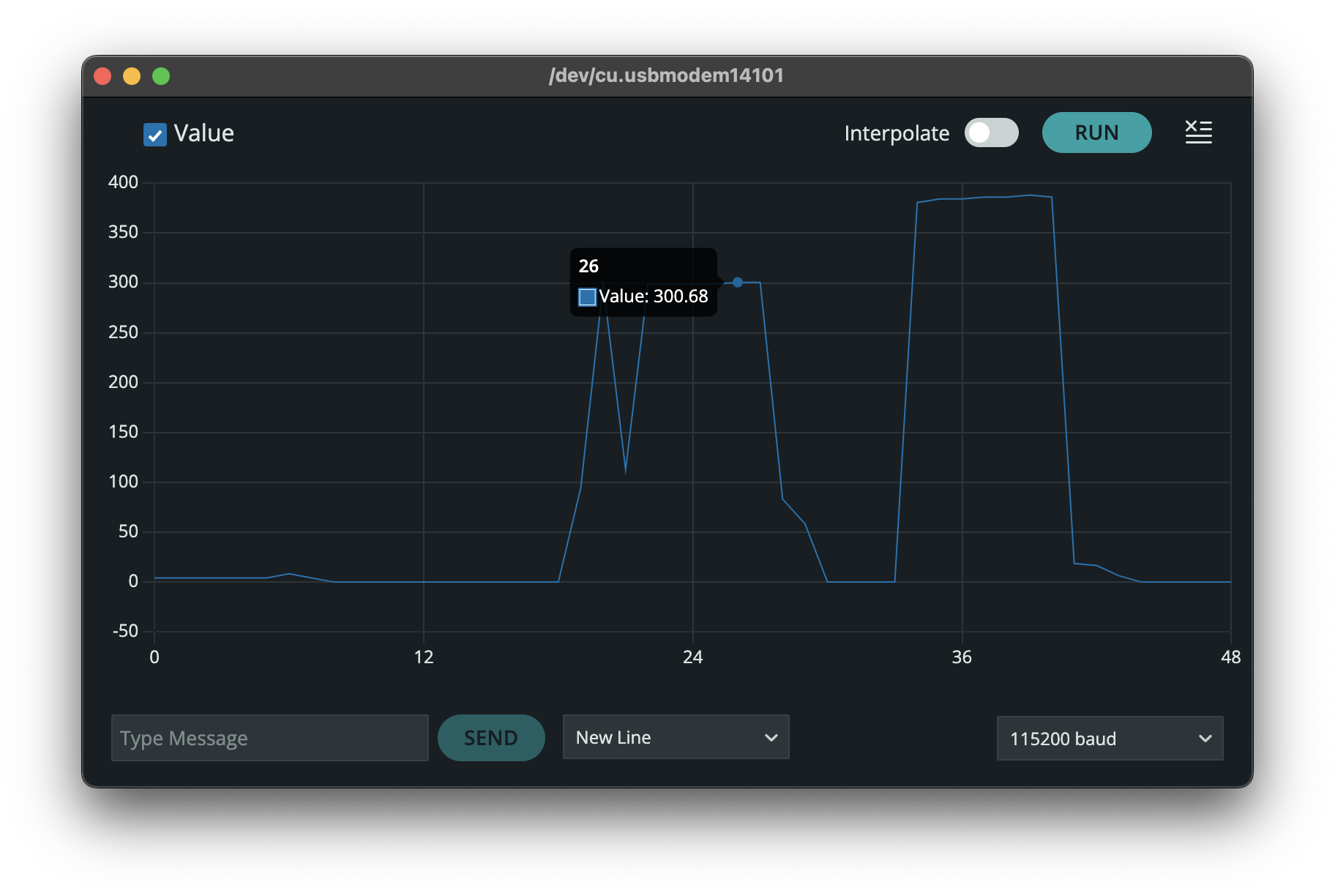
Task: Open the 115200 baud rate dropdown
Action: click(1109, 739)
